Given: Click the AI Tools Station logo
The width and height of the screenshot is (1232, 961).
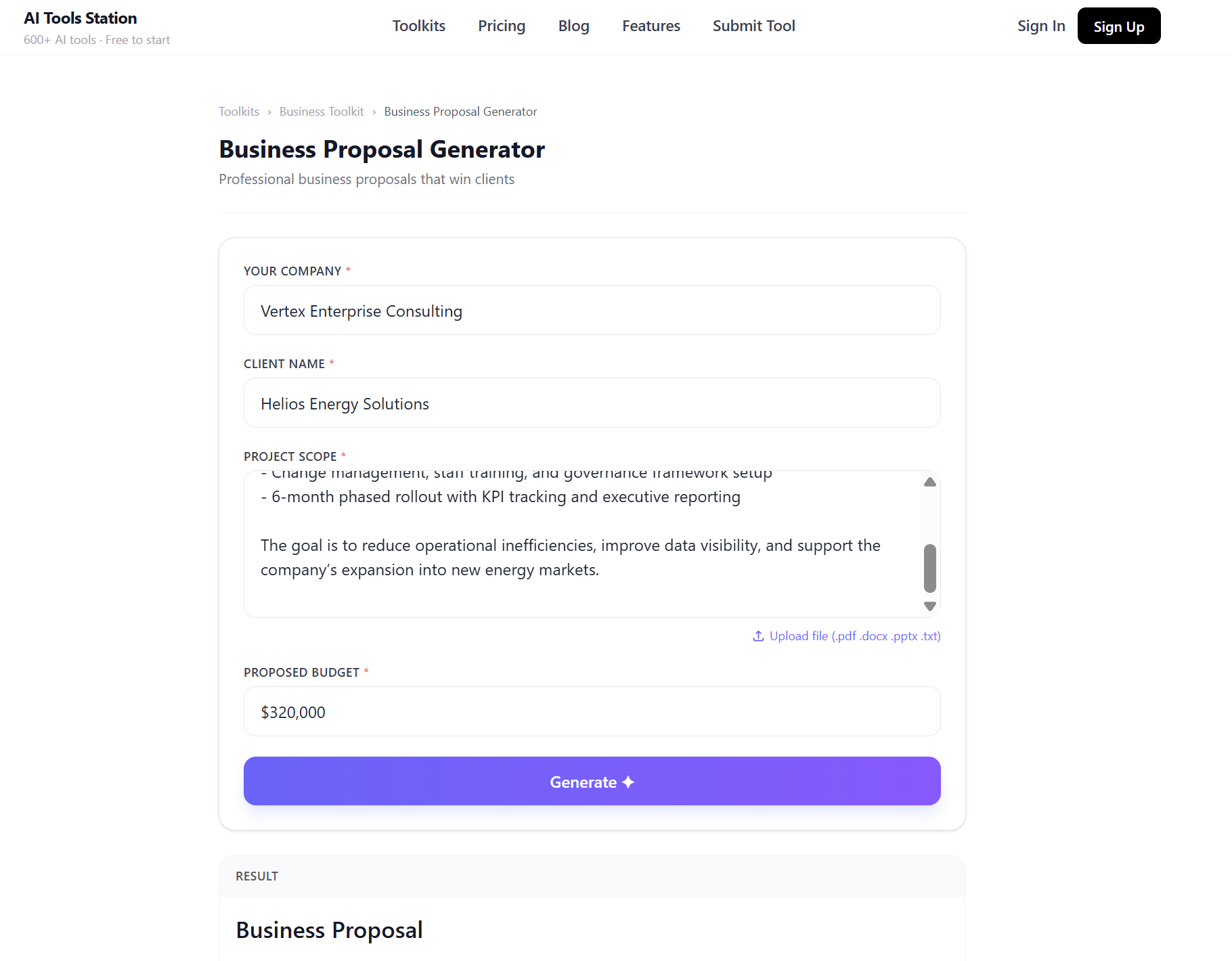Looking at the screenshot, I should 80,18.
